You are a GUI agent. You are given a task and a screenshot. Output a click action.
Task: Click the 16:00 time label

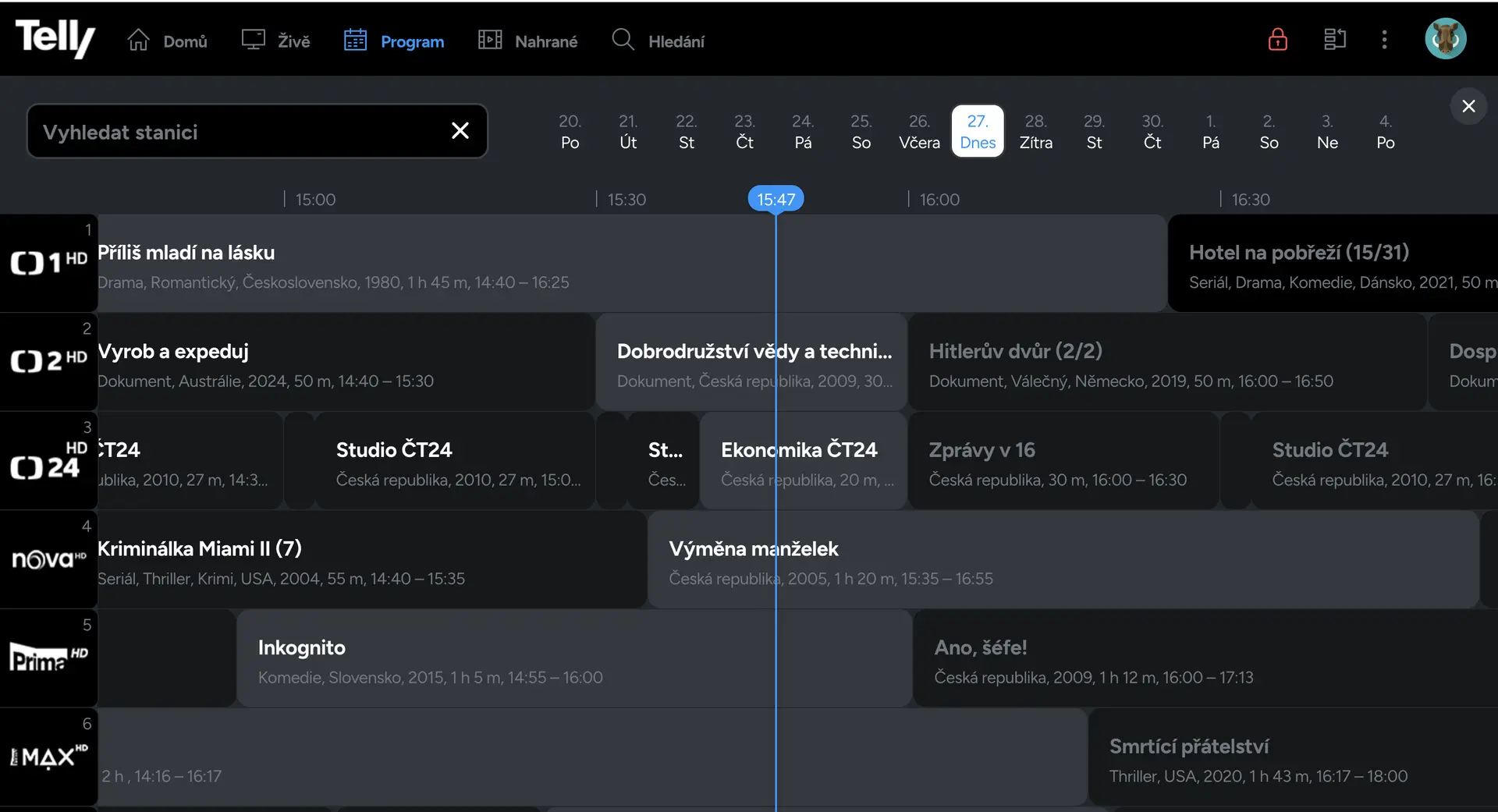(x=939, y=200)
